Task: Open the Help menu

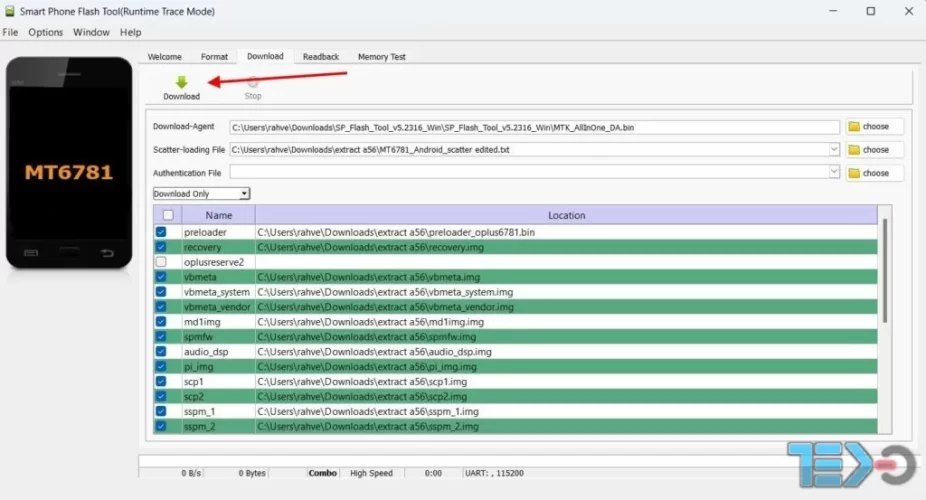Action: pyautogui.click(x=131, y=32)
